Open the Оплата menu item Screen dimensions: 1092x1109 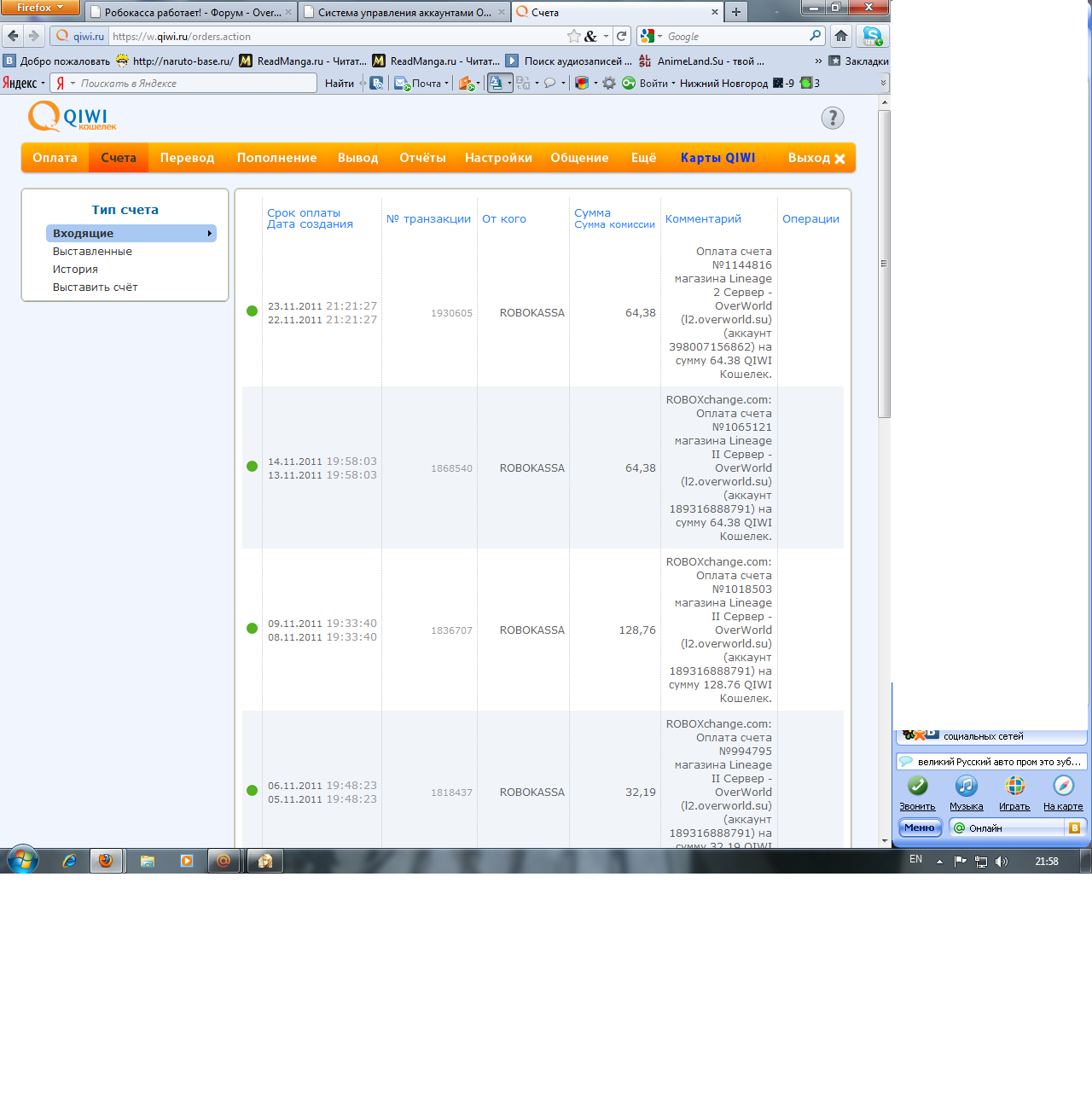55,158
